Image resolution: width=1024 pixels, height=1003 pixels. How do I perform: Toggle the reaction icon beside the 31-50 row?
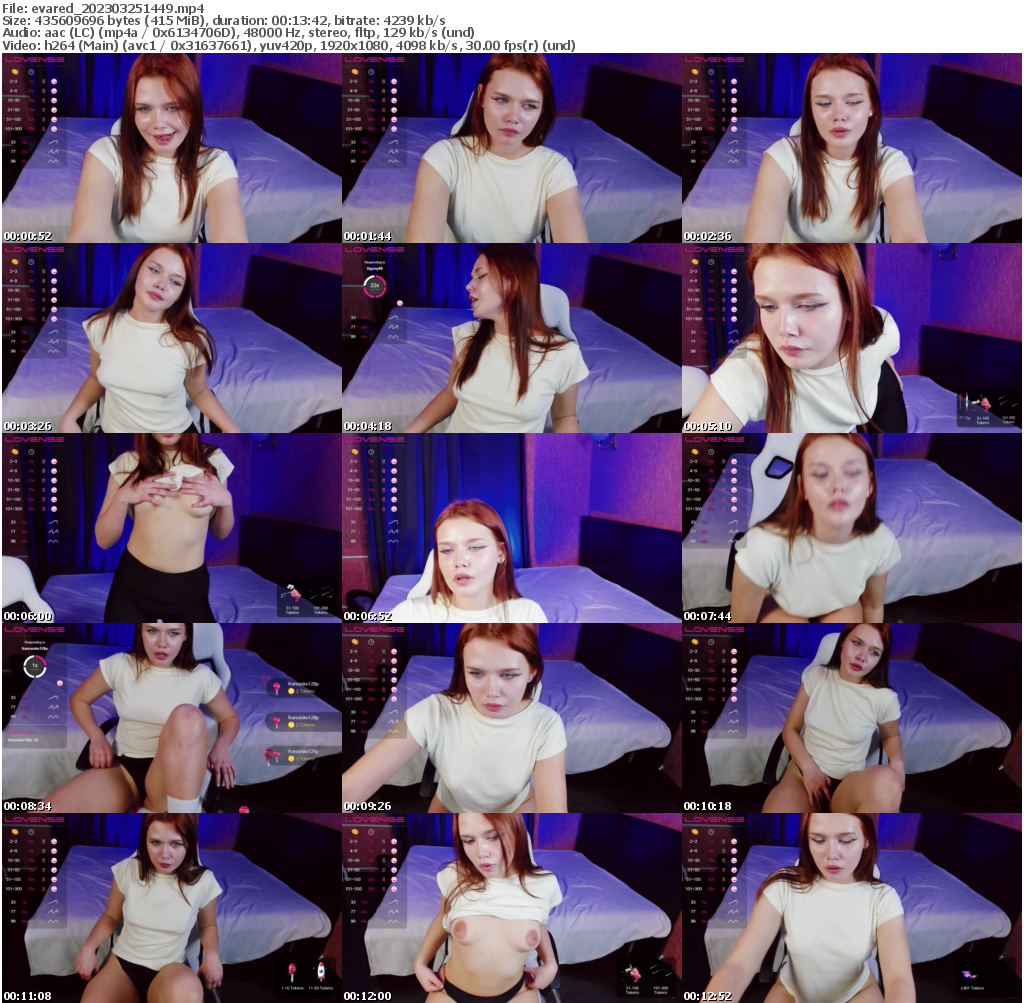tap(54, 110)
